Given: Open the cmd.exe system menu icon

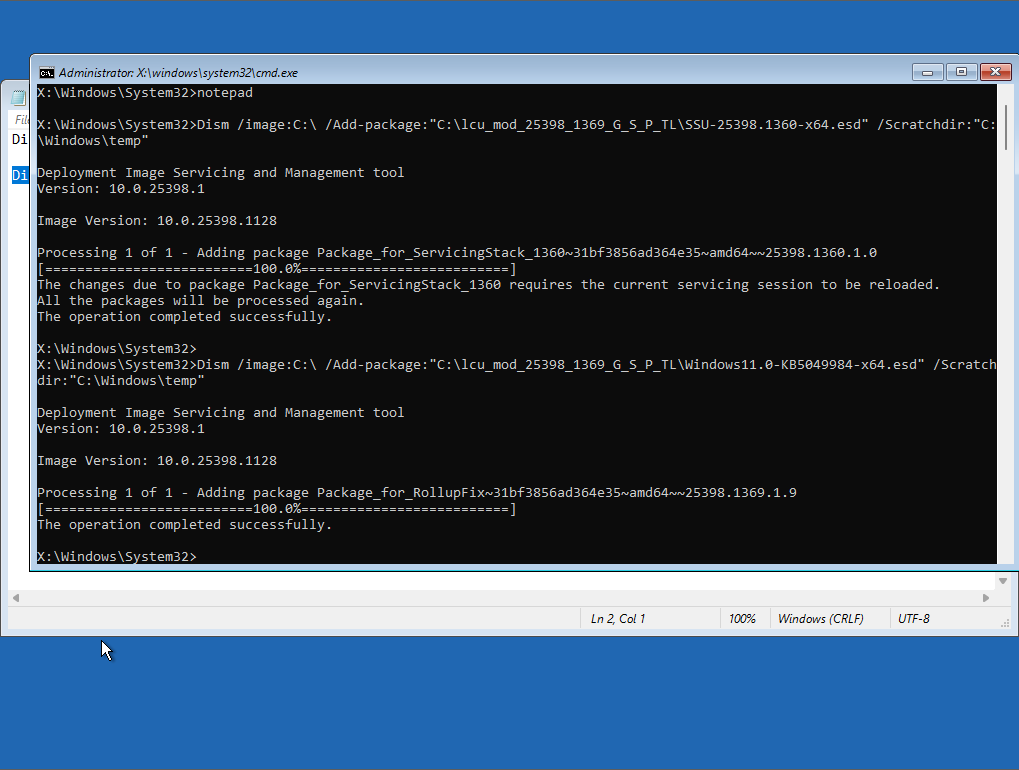Looking at the screenshot, I should point(46,73).
